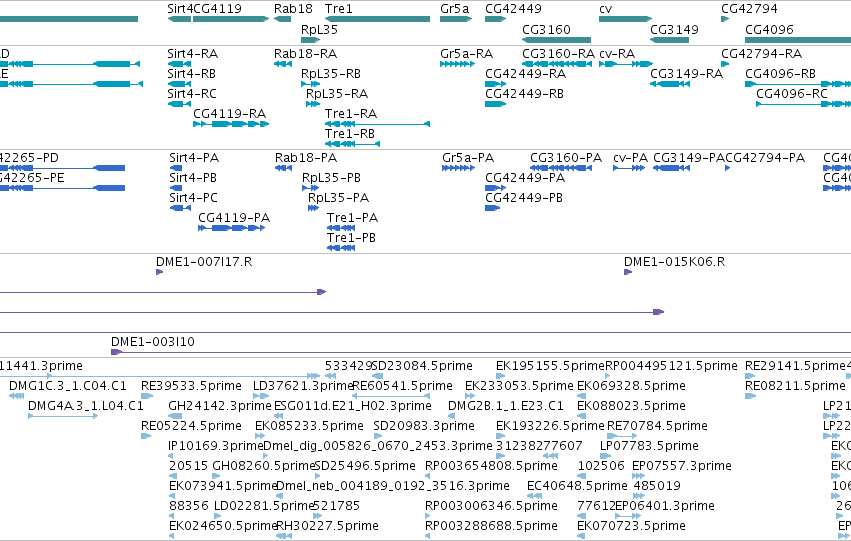The image size is (851, 541).
Task: Select the DME1-015K06.R clone feature
Action: point(628,272)
